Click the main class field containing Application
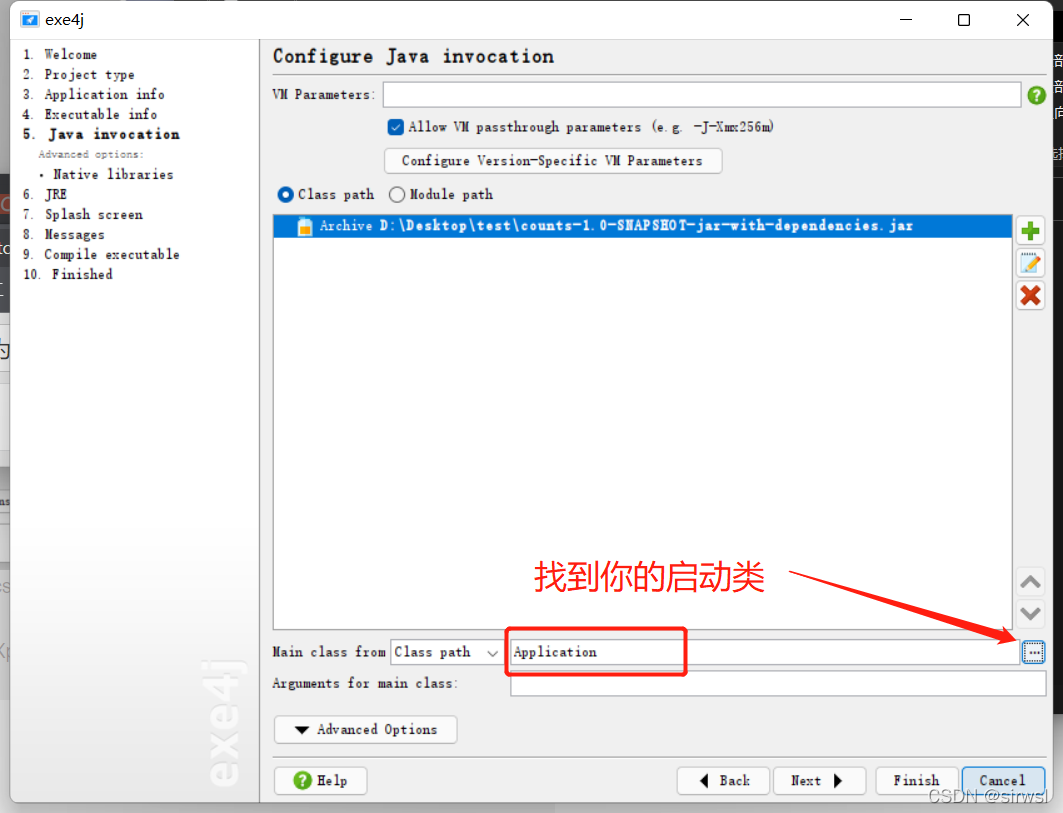 765,652
